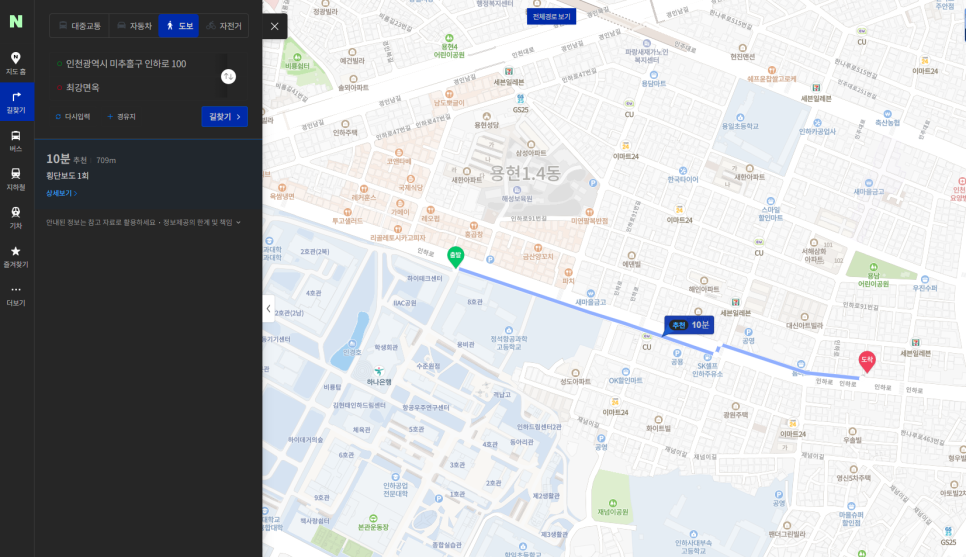Open 상세보기 route details
Image resolution: width=966 pixels, height=557 pixels.
(x=61, y=193)
